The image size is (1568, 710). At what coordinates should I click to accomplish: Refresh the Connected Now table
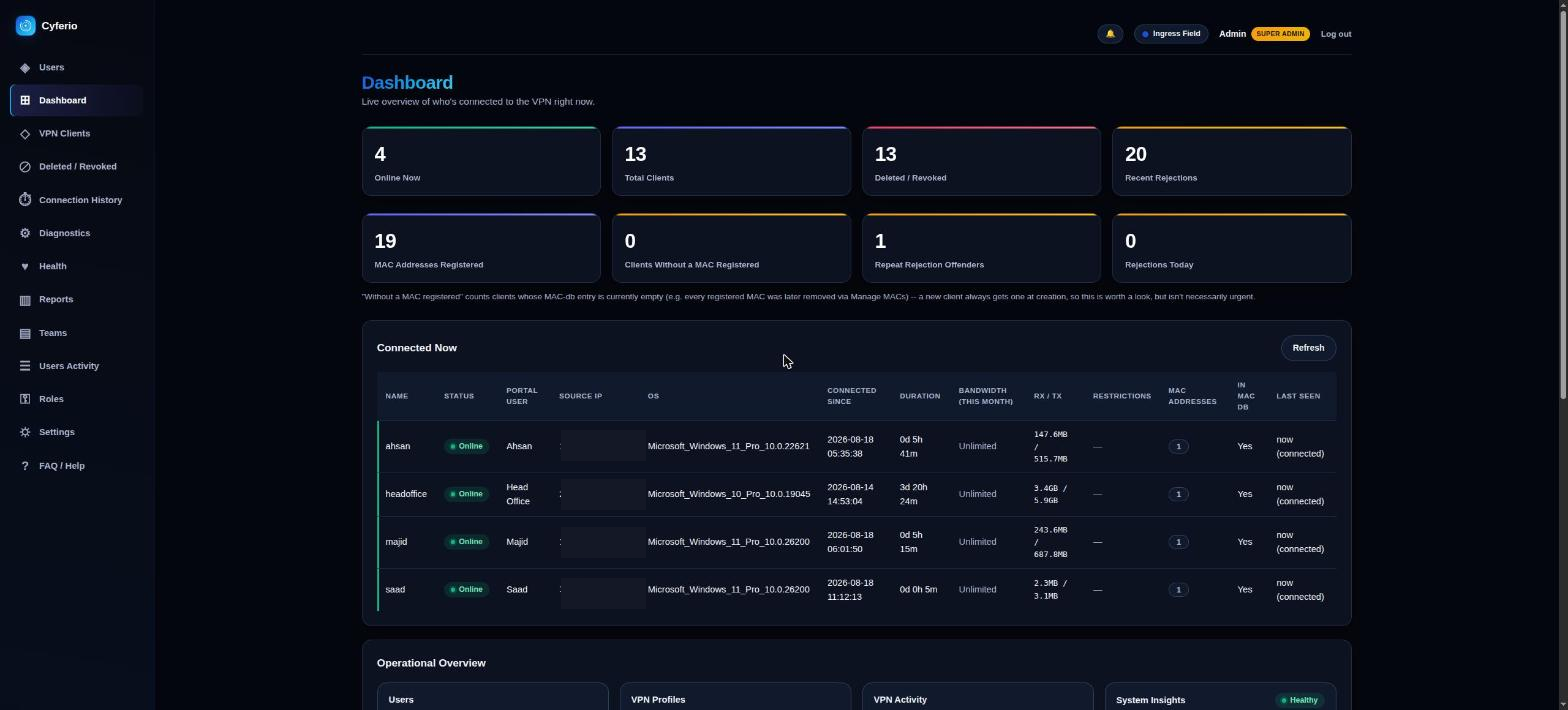[x=1308, y=348]
